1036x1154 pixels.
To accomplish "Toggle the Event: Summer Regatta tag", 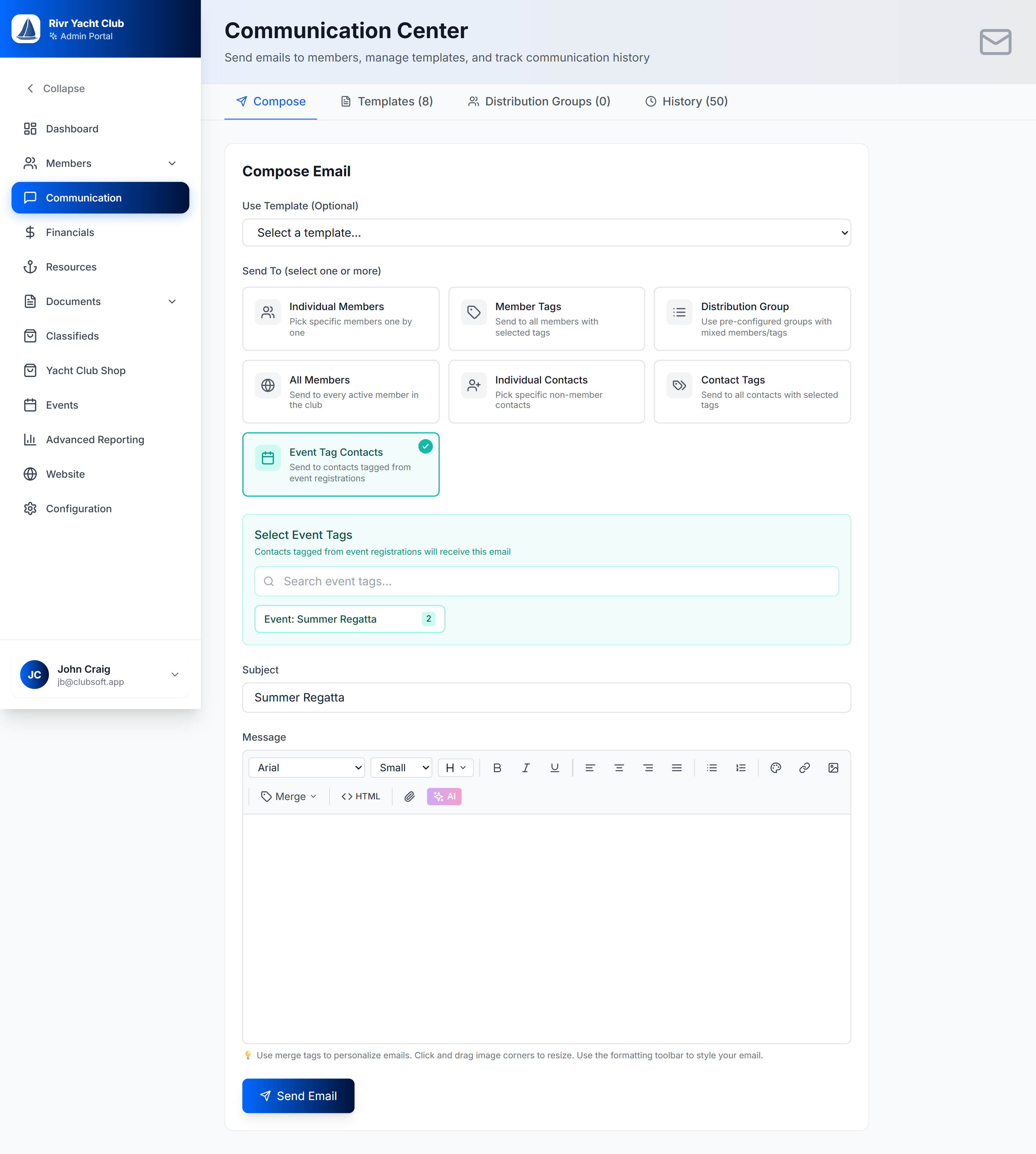I will [x=349, y=619].
